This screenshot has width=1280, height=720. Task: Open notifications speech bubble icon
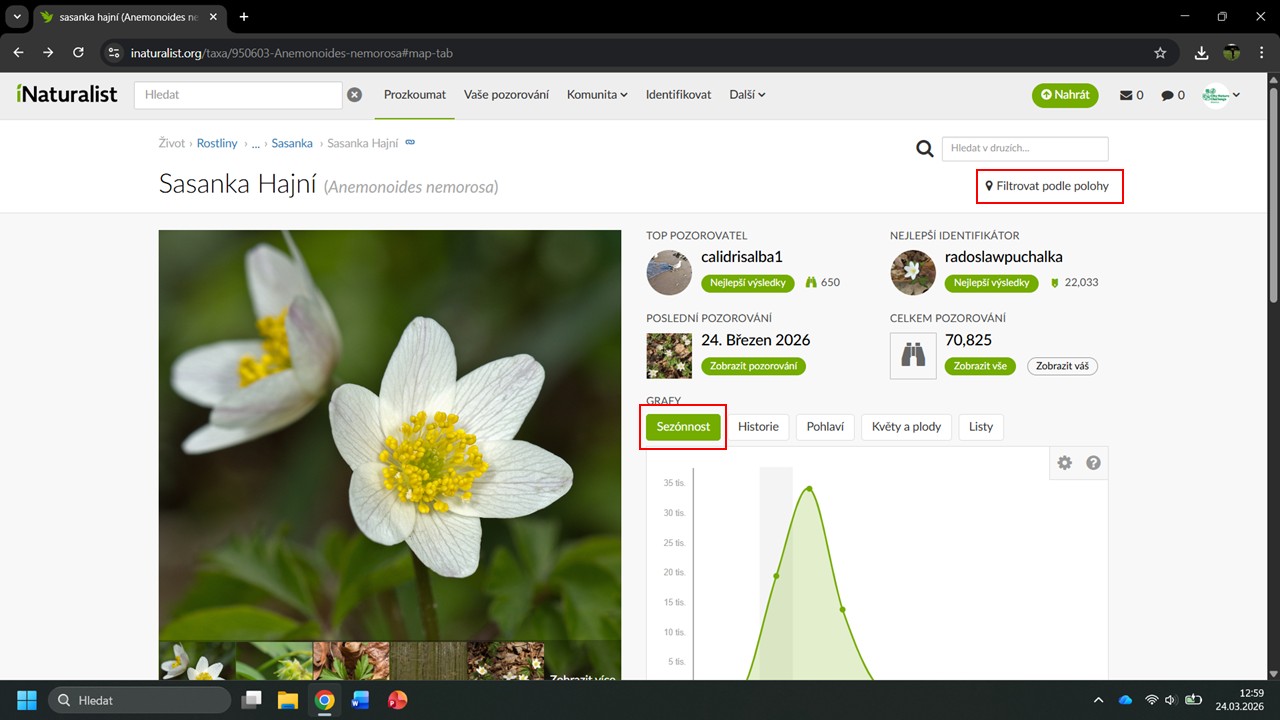[x=1172, y=95]
